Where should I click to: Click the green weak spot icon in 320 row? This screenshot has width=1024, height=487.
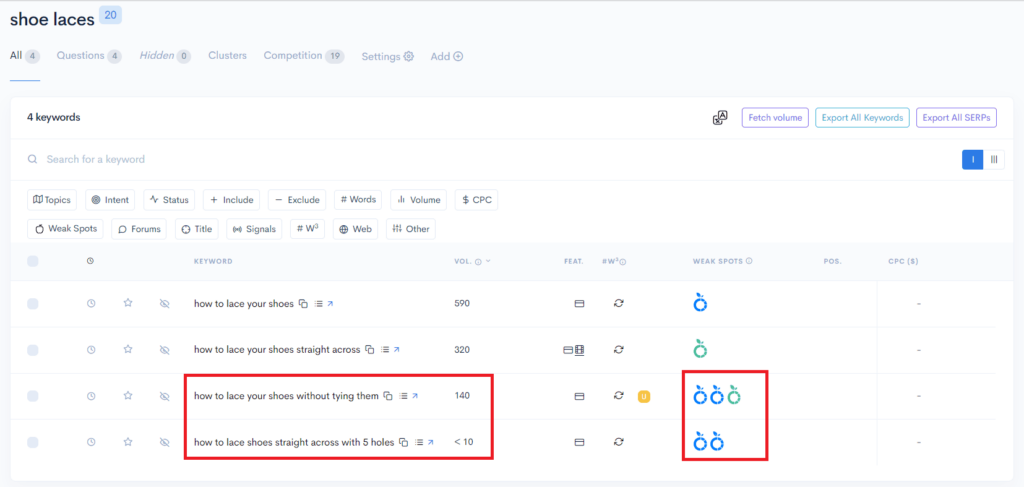coord(700,349)
